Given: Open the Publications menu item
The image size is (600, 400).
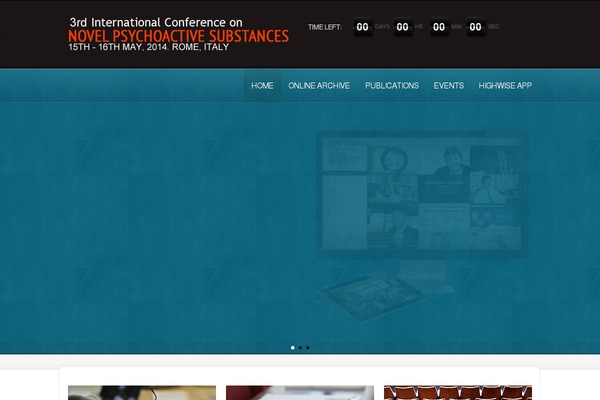Looking at the screenshot, I should pyautogui.click(x=392, y=86).
